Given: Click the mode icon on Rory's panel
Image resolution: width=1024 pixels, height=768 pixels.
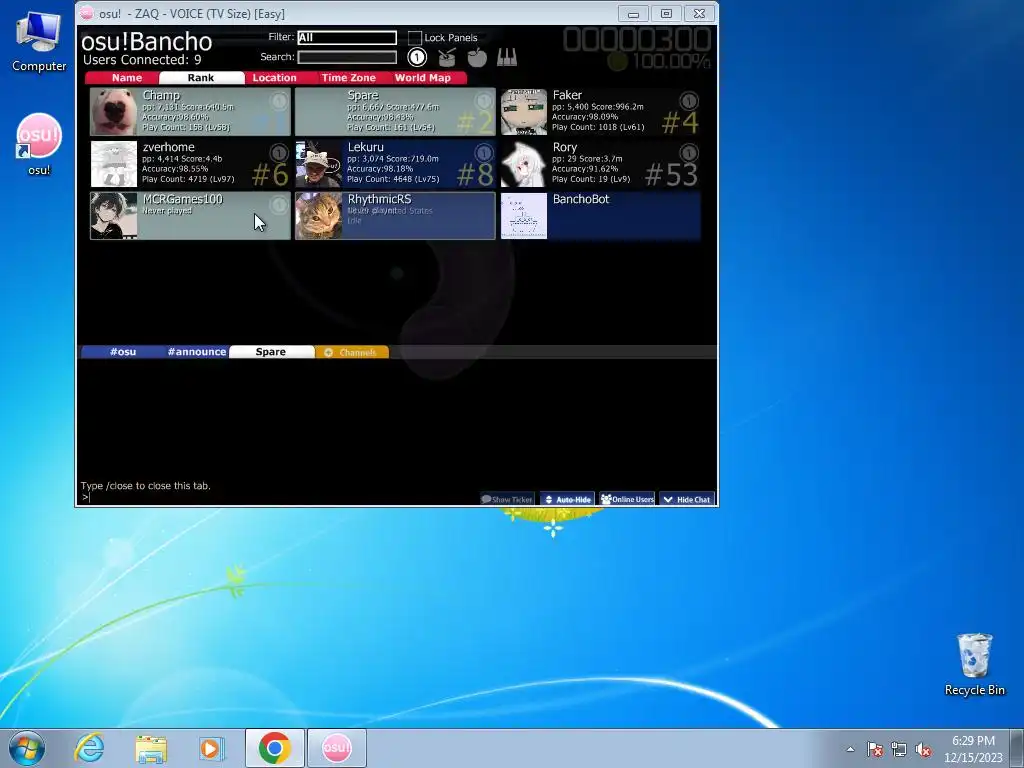Looking at the screenshot, I should 689,153.
